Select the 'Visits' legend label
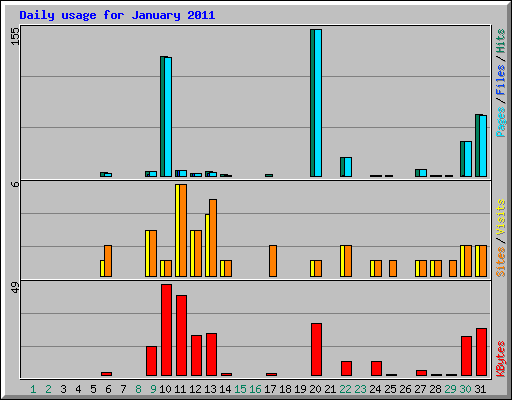Image resolution: width=512 pixels, height=400 pixels. (x=500, y=217)
